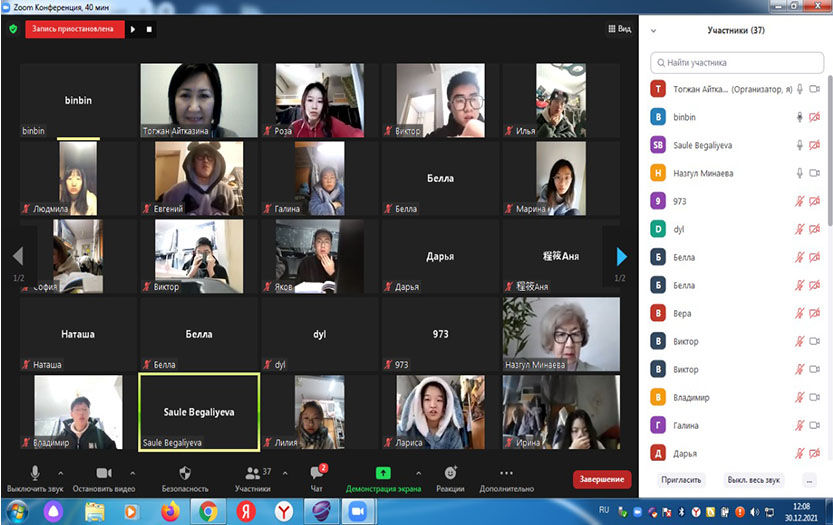Toggle the Participants panel (Участники)
The width and height of the screenshot is (833, 525).
pyautogui.click(x=252, y=472)
